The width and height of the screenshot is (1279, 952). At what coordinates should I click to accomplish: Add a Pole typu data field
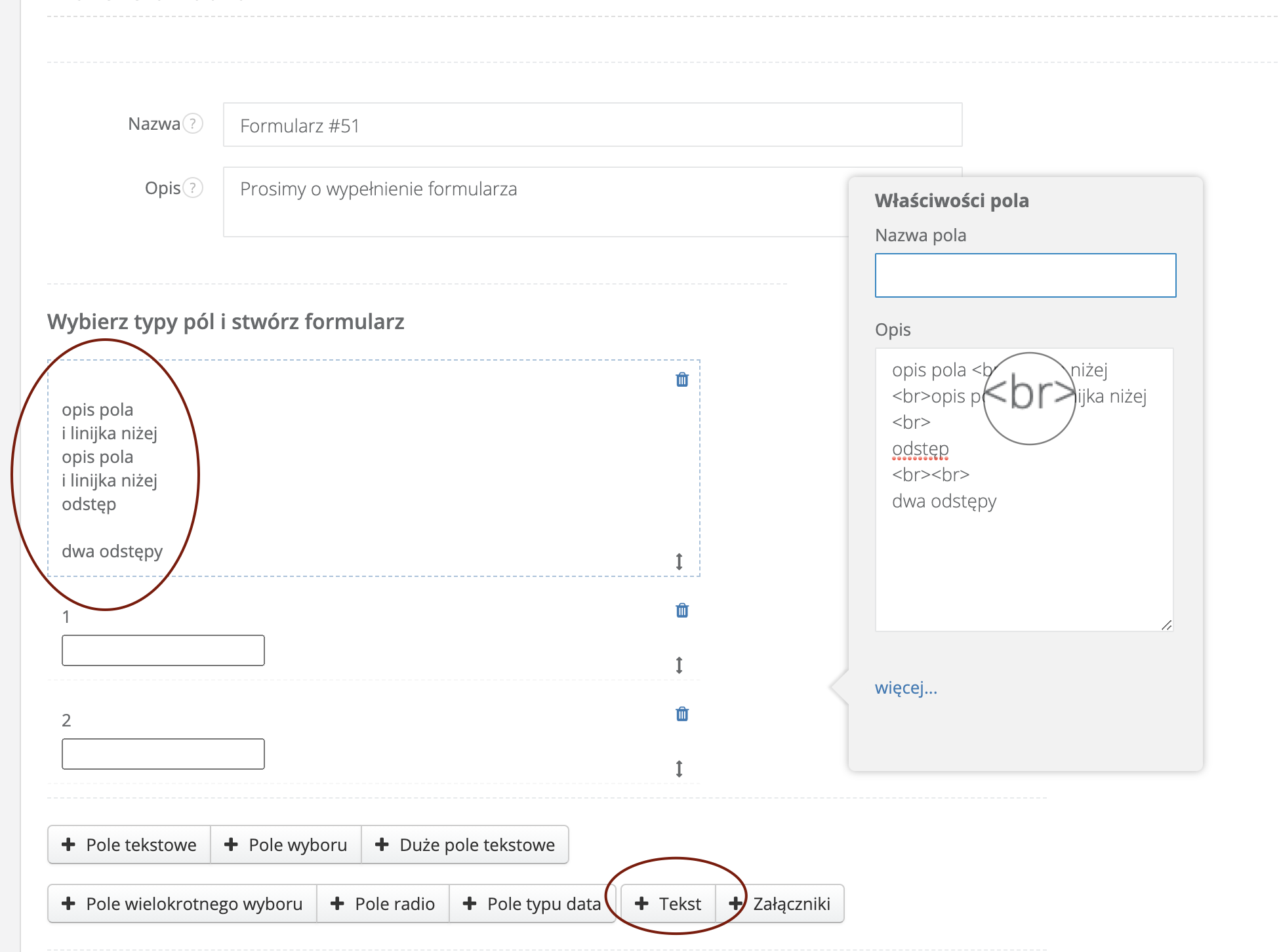[532, 903]
